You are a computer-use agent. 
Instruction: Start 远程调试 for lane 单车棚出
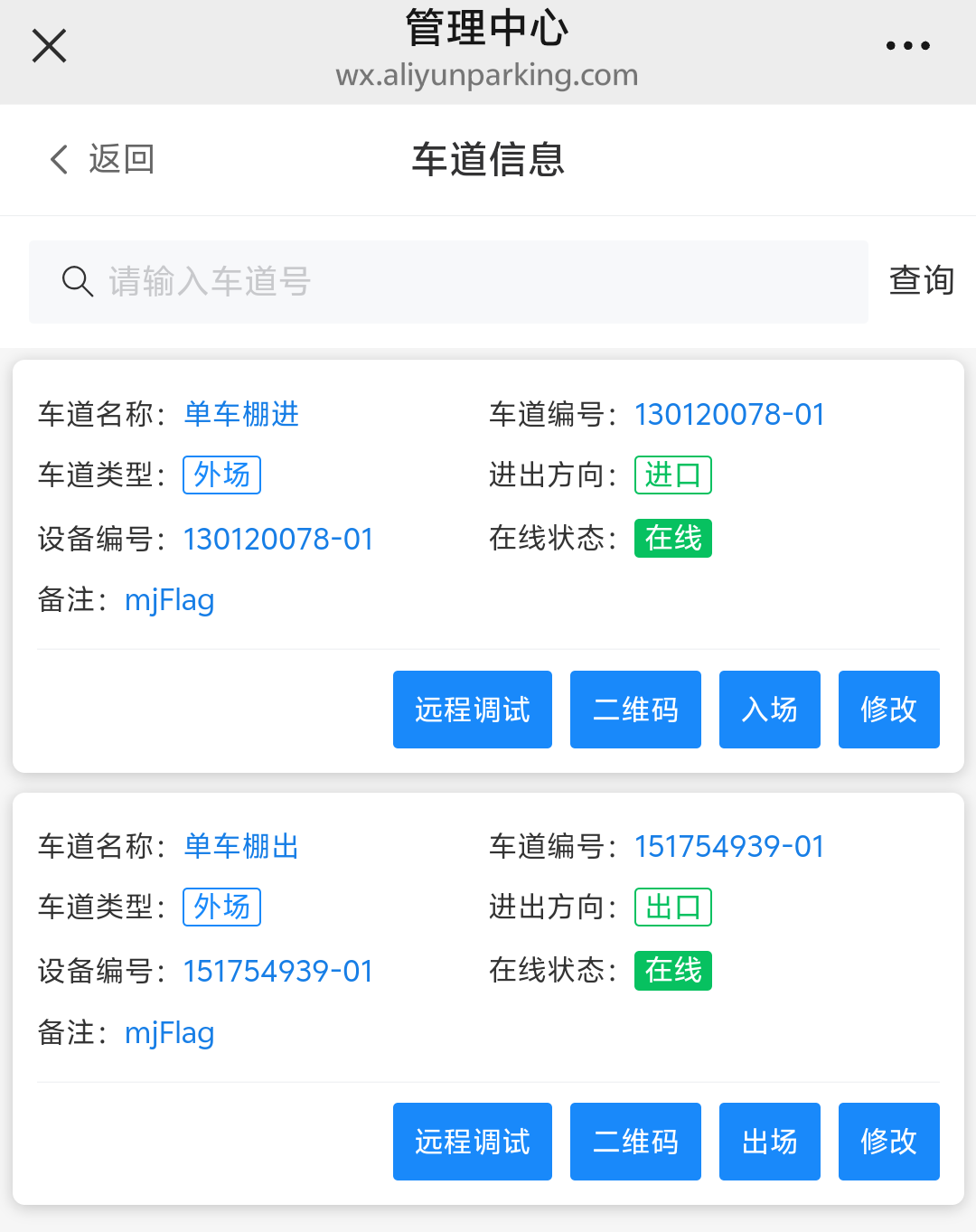point(472,1142)
